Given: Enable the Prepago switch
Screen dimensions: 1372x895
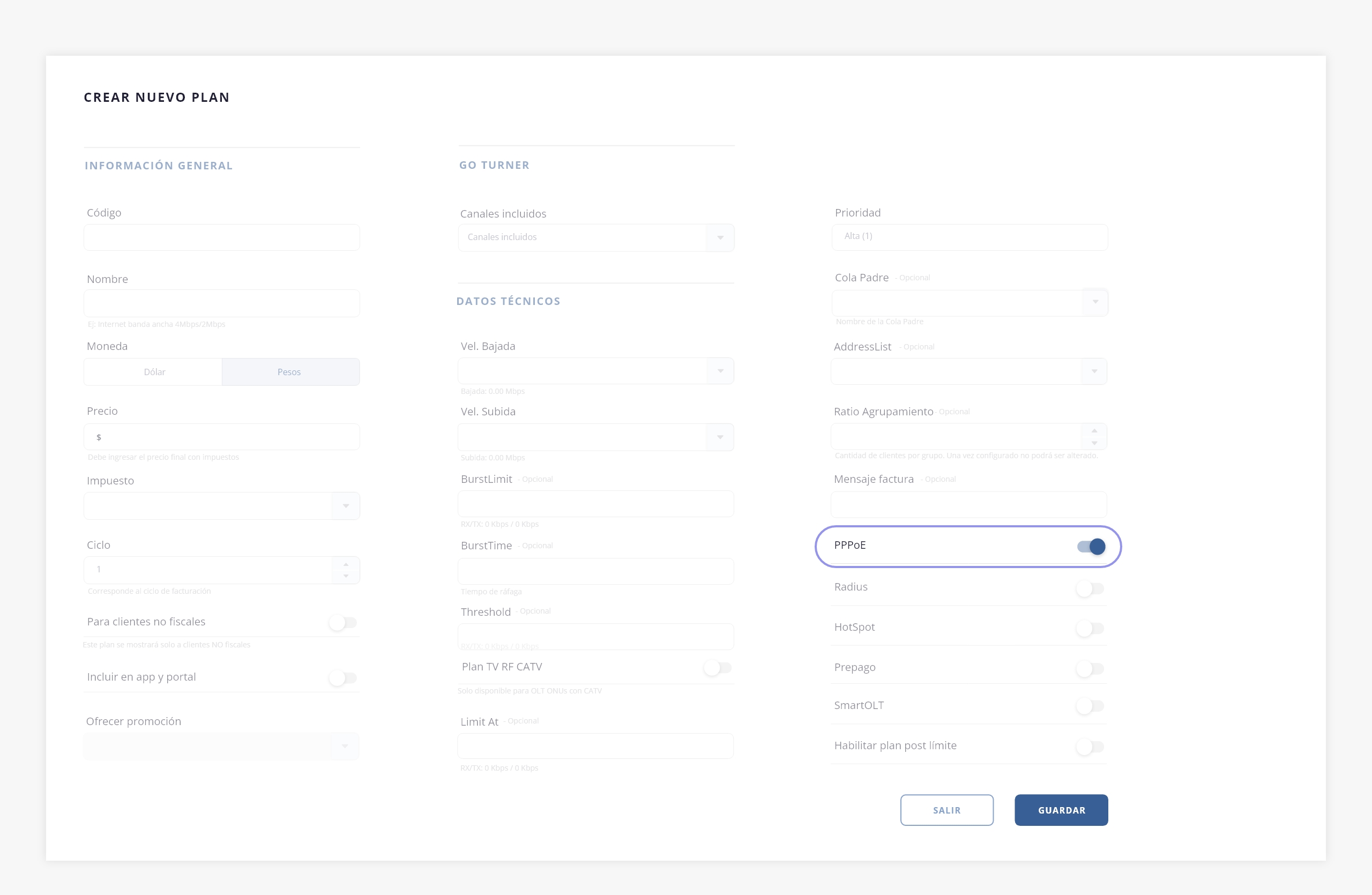Looking at the screenshot, I should (x=1090, y=668).
